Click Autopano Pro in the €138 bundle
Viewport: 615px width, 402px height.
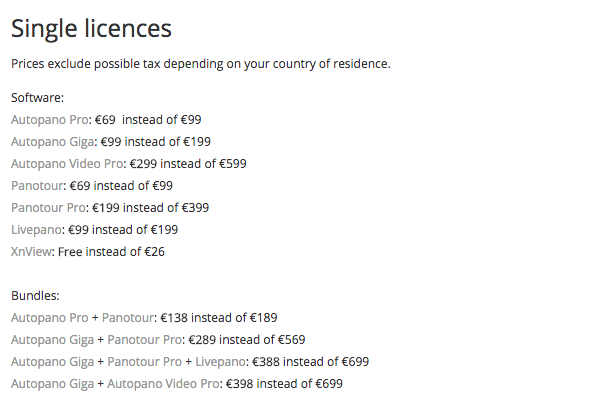pos(50,318)
